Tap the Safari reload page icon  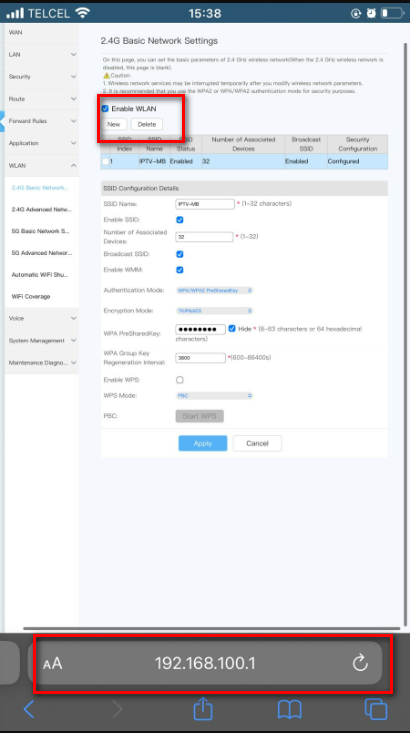pyautogui.click(x=360, y=662)
